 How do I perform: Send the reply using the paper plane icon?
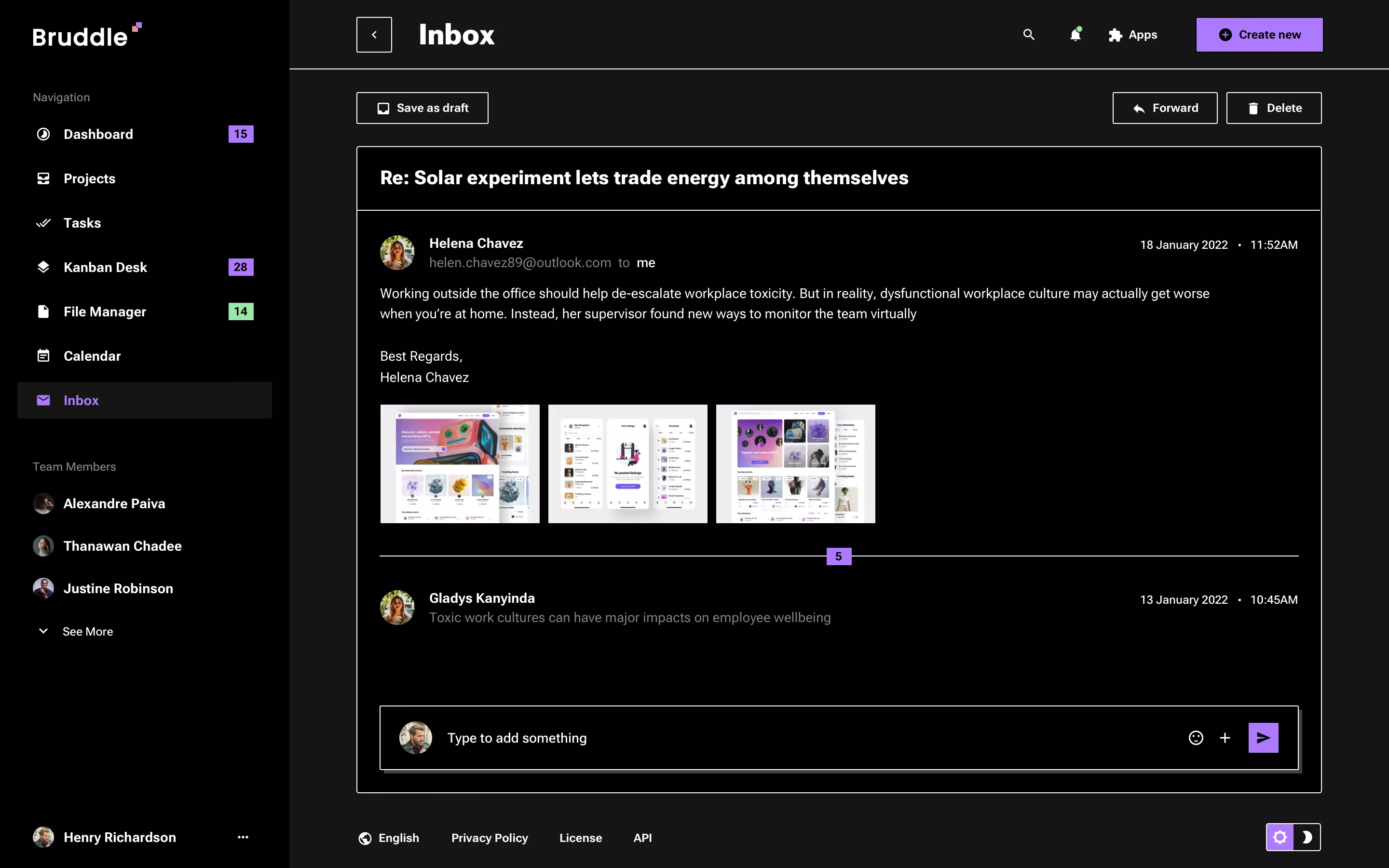(1263, 738)
